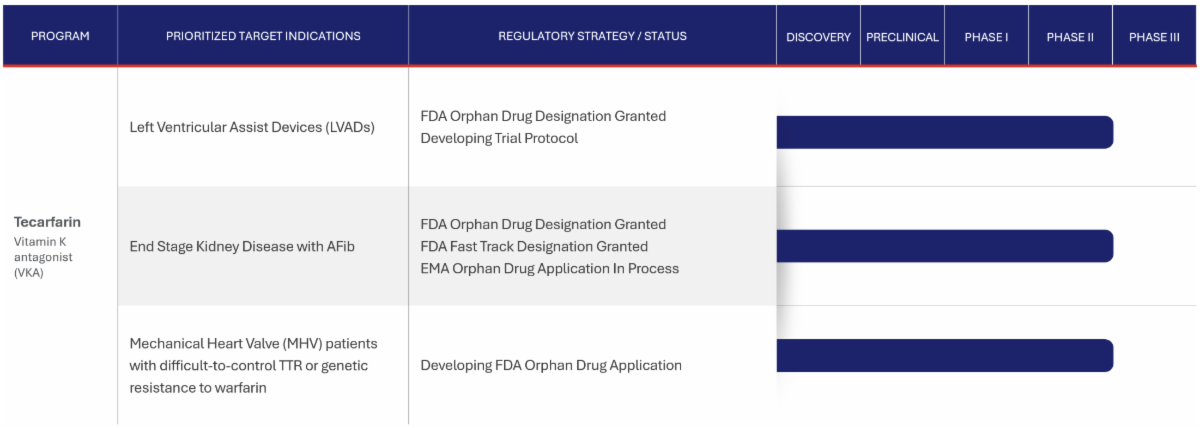Click the End Stage Kidney Disease progress bar

[944, 246]
